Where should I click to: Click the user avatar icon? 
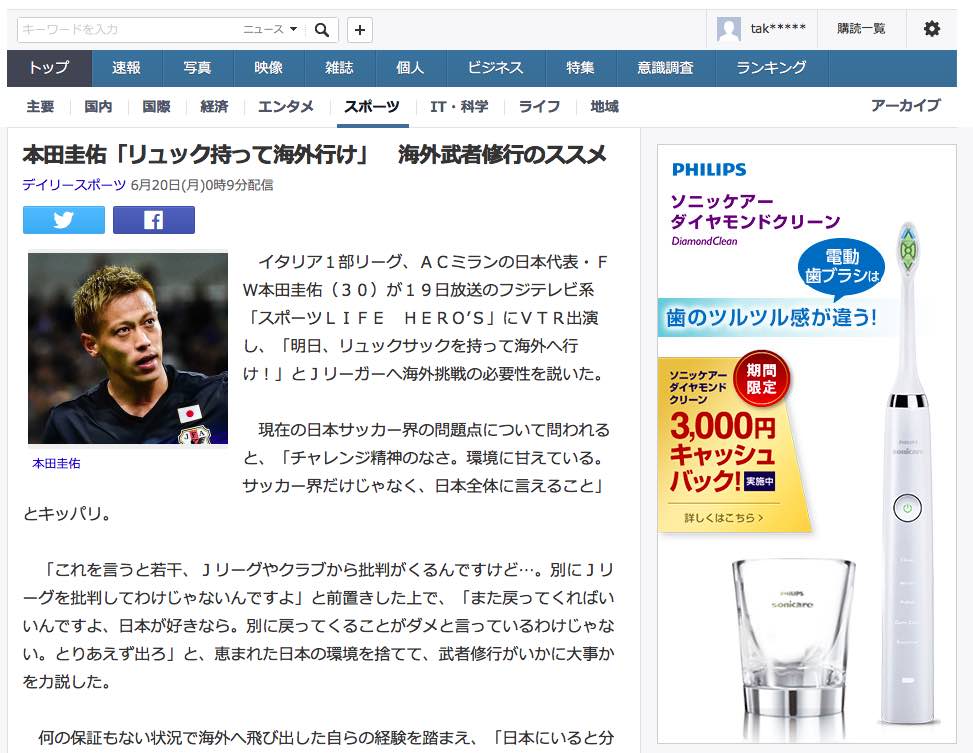729,29
